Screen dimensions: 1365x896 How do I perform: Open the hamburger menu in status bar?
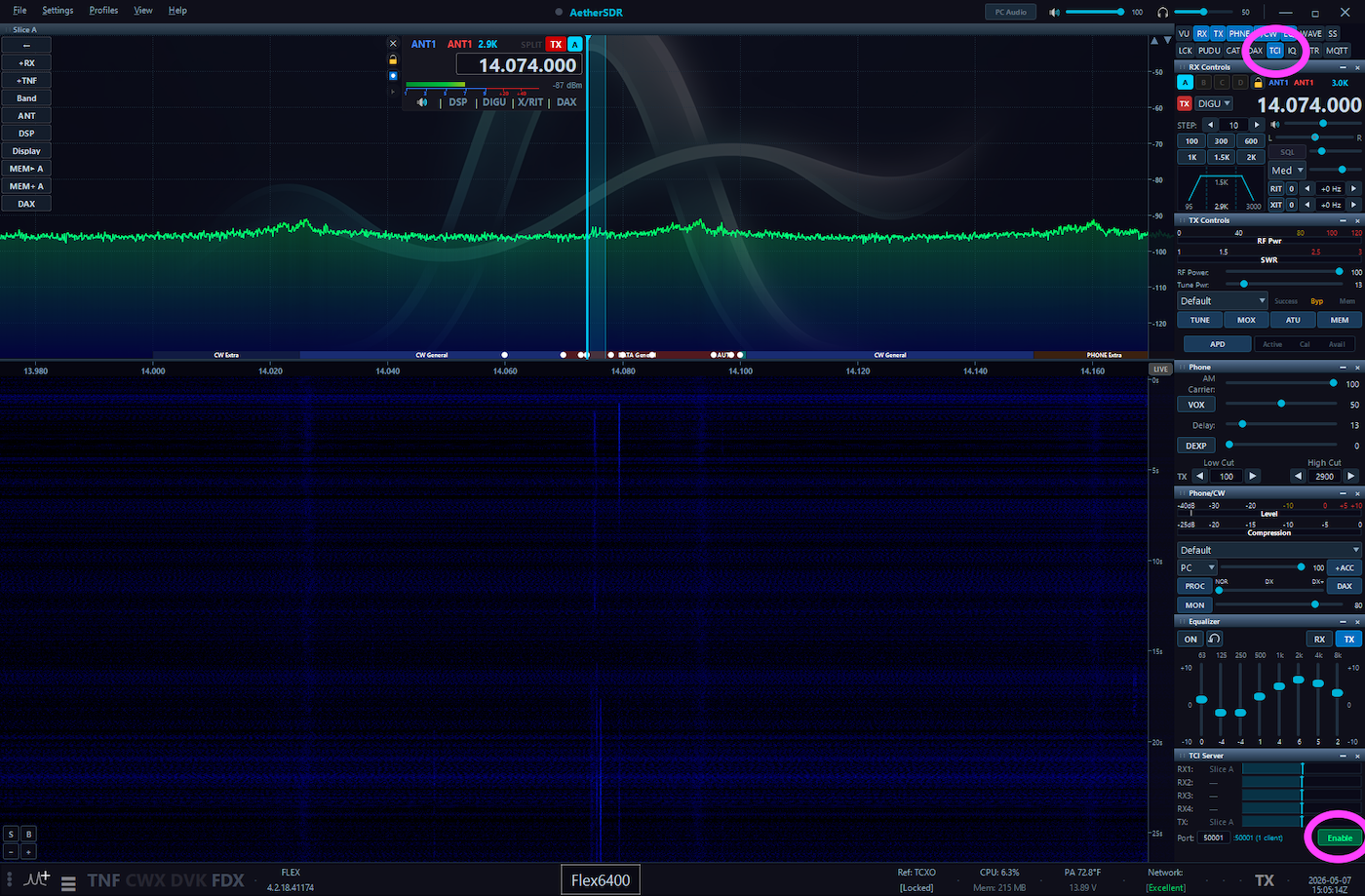(68, 884)
